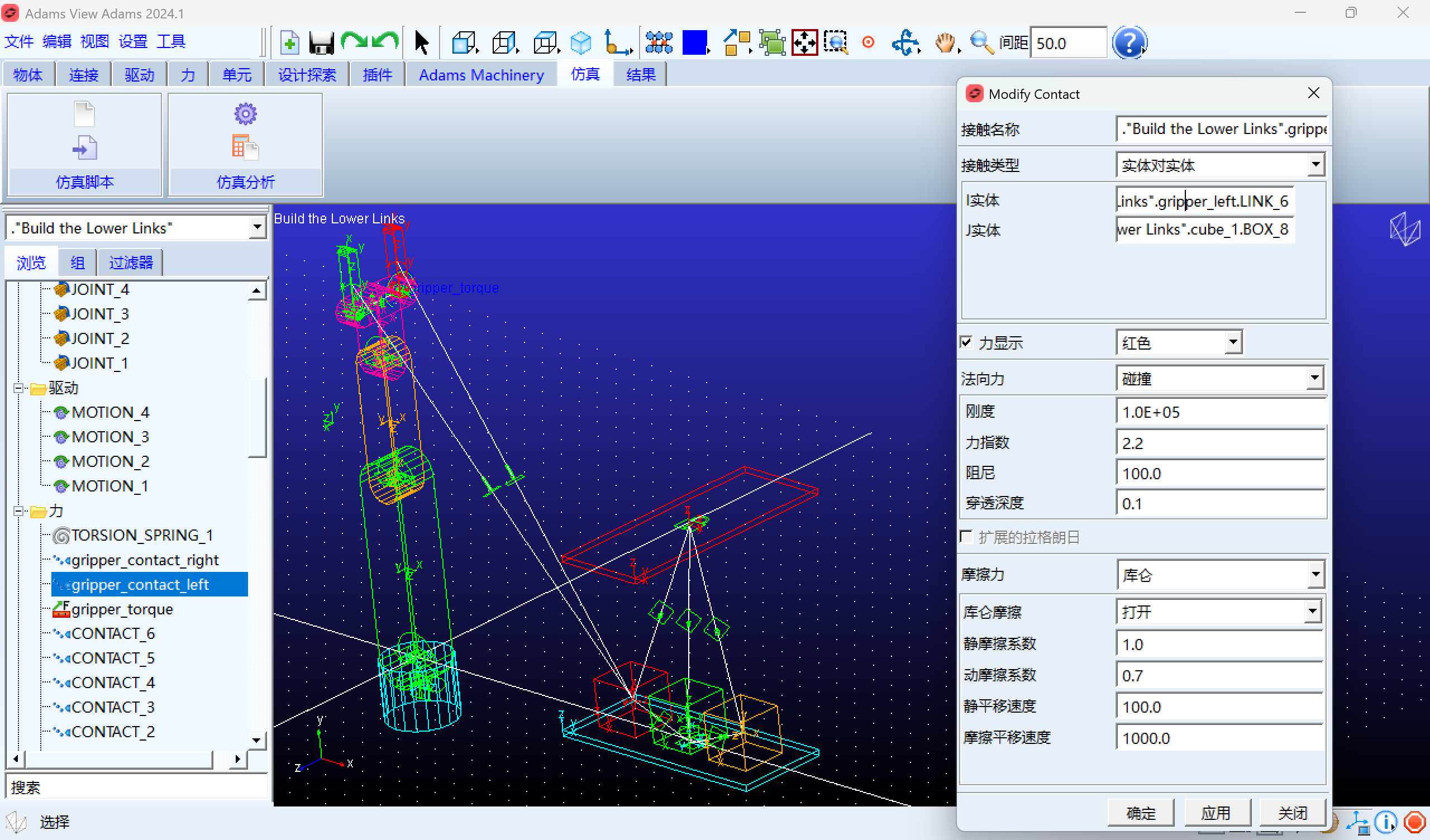Screen dimensions: 1430x840
Task: Click the 应用 button
Action: (x=1217, y=813)
